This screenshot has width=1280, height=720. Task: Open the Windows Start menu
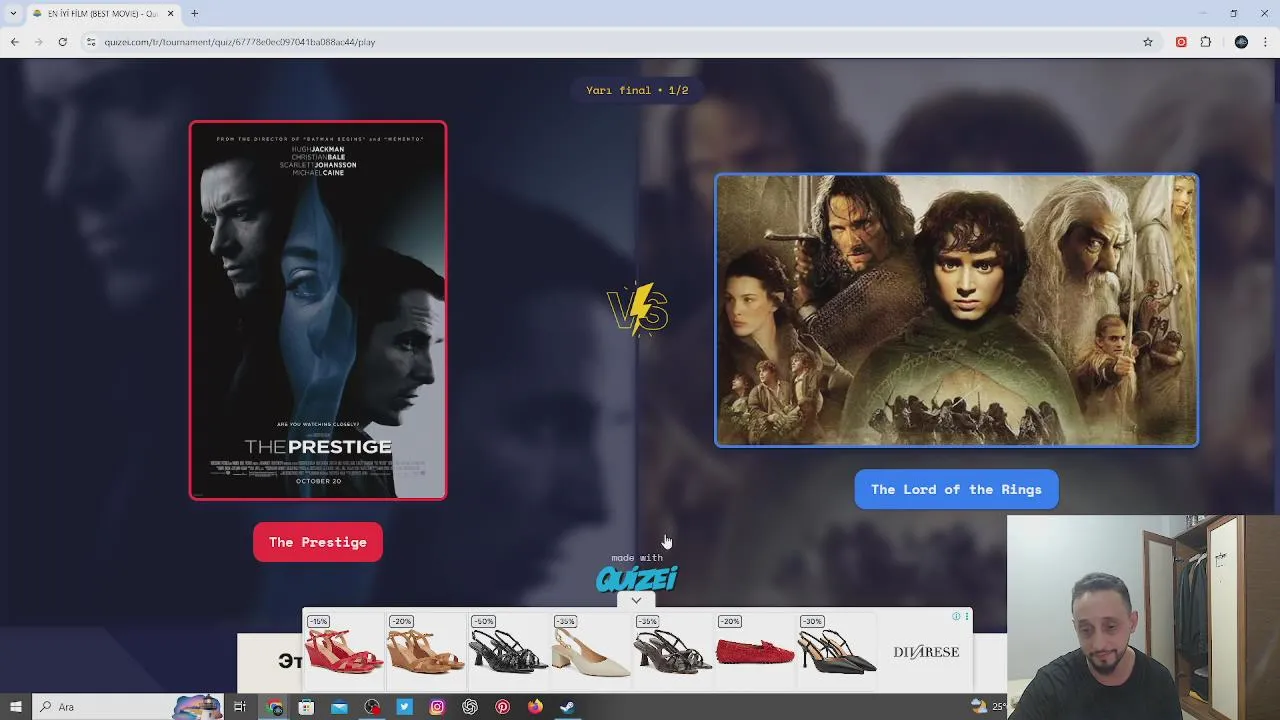click(x=15, y=707)
